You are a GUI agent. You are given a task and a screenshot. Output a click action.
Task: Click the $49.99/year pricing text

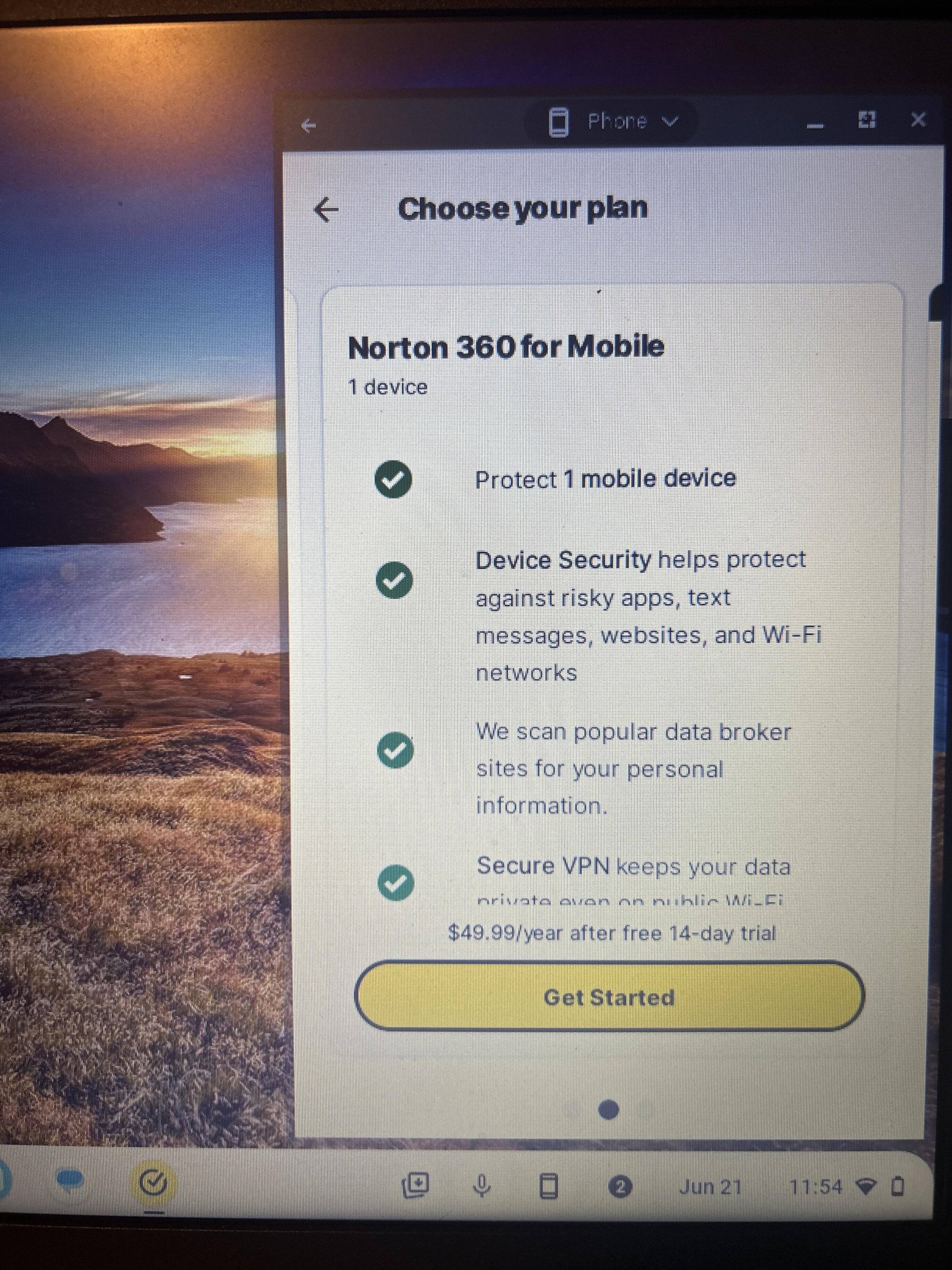[612, 934]
